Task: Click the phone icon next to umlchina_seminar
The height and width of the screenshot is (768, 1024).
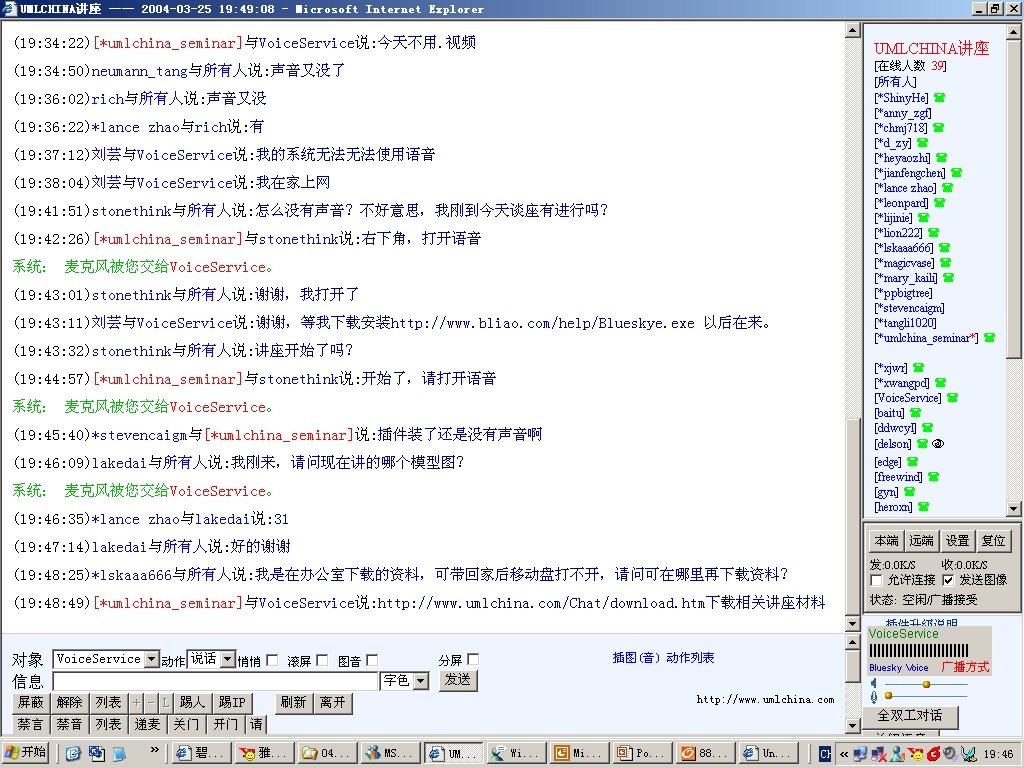Action: pyautogui.click(x=989, y=338)
